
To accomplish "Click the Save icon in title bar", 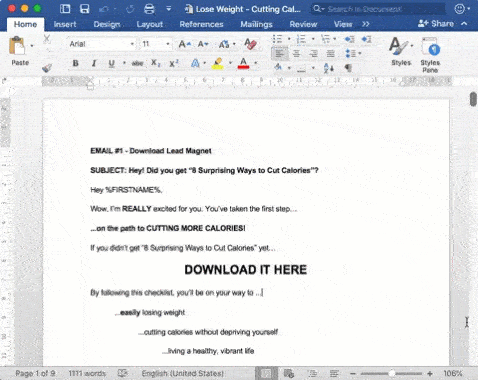I will [85, 9].
